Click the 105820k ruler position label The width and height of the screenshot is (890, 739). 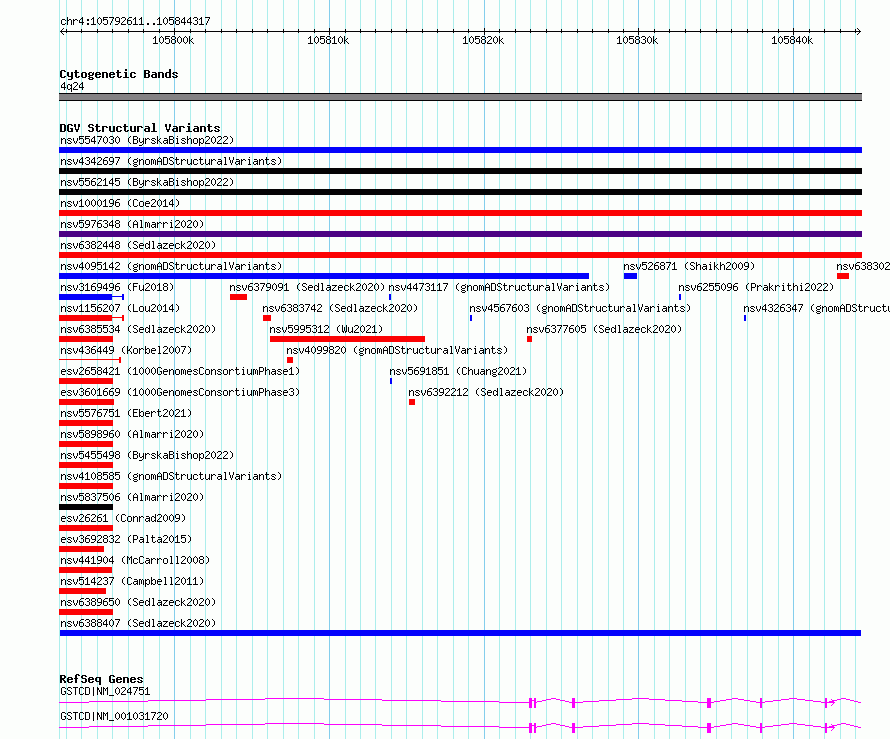(x=483, y=40)
